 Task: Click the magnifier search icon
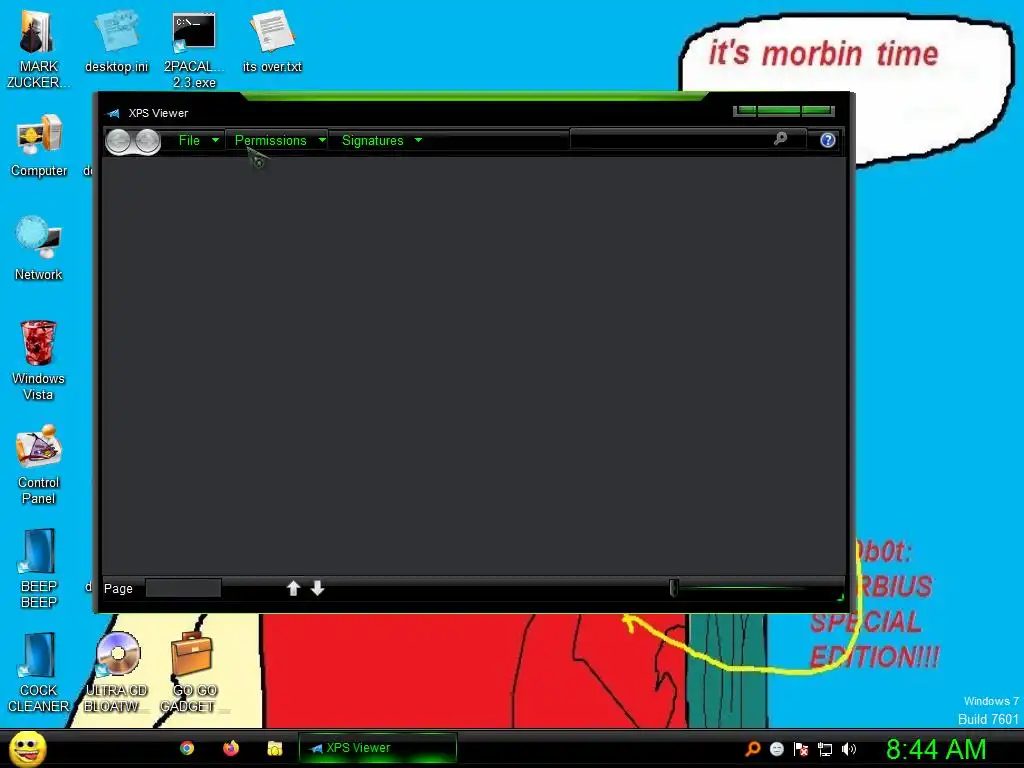tap(780, 138)
